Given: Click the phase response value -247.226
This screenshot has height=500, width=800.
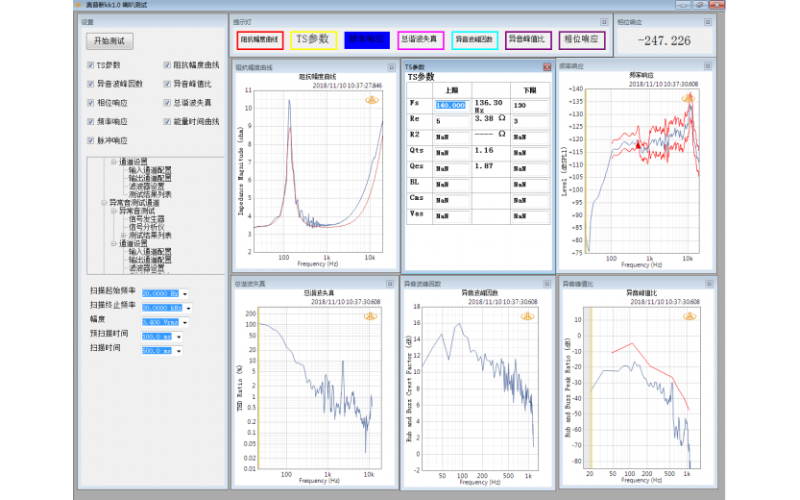Looking at the screenshot, I should 664,41.
